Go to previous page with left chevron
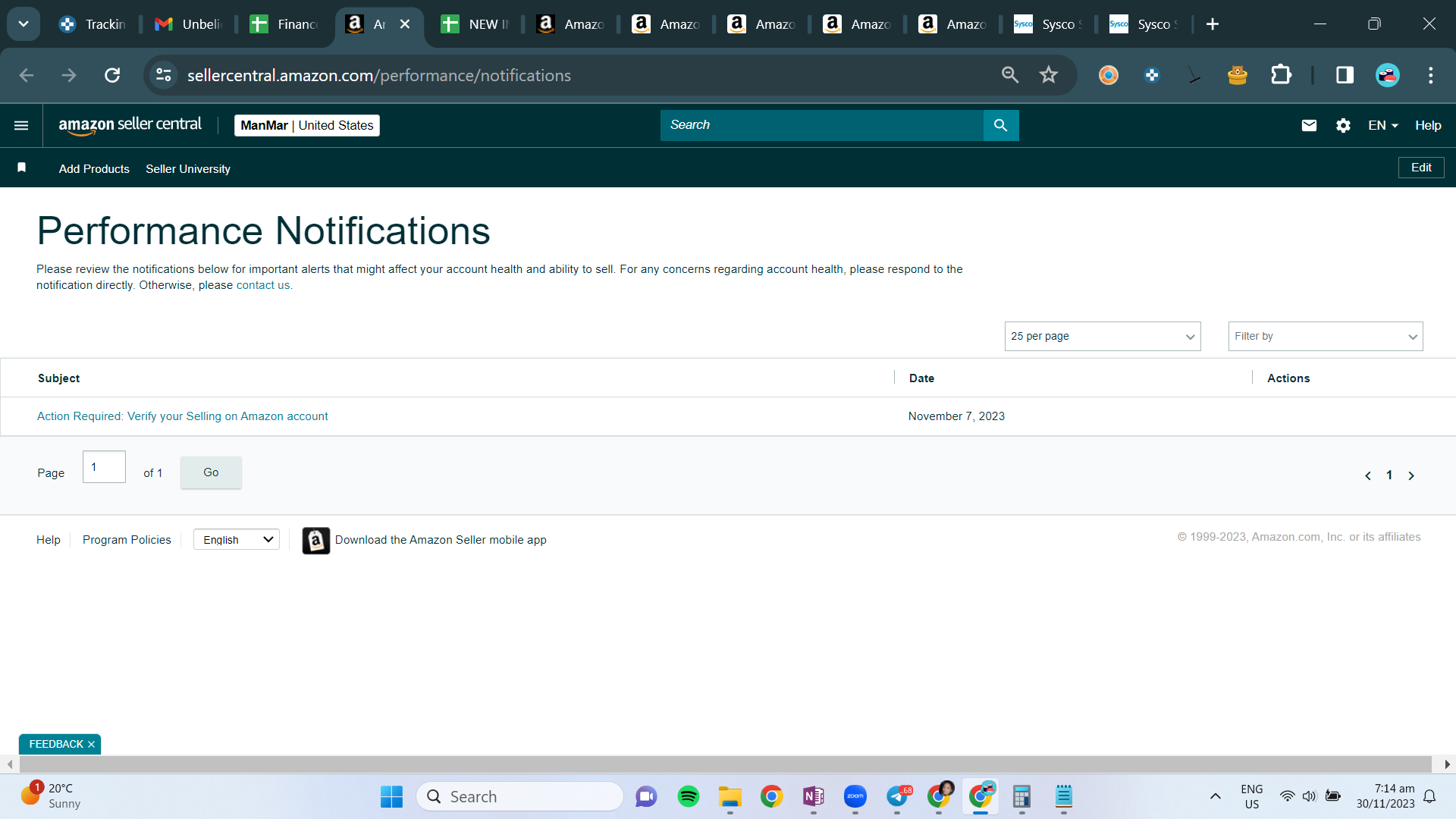This screenshot has width=1456, height=819. click(x=1368, y=475)
